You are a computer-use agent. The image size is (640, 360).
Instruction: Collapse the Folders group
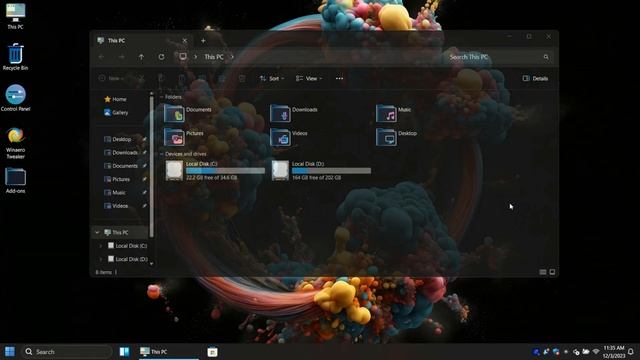point(162,97)
